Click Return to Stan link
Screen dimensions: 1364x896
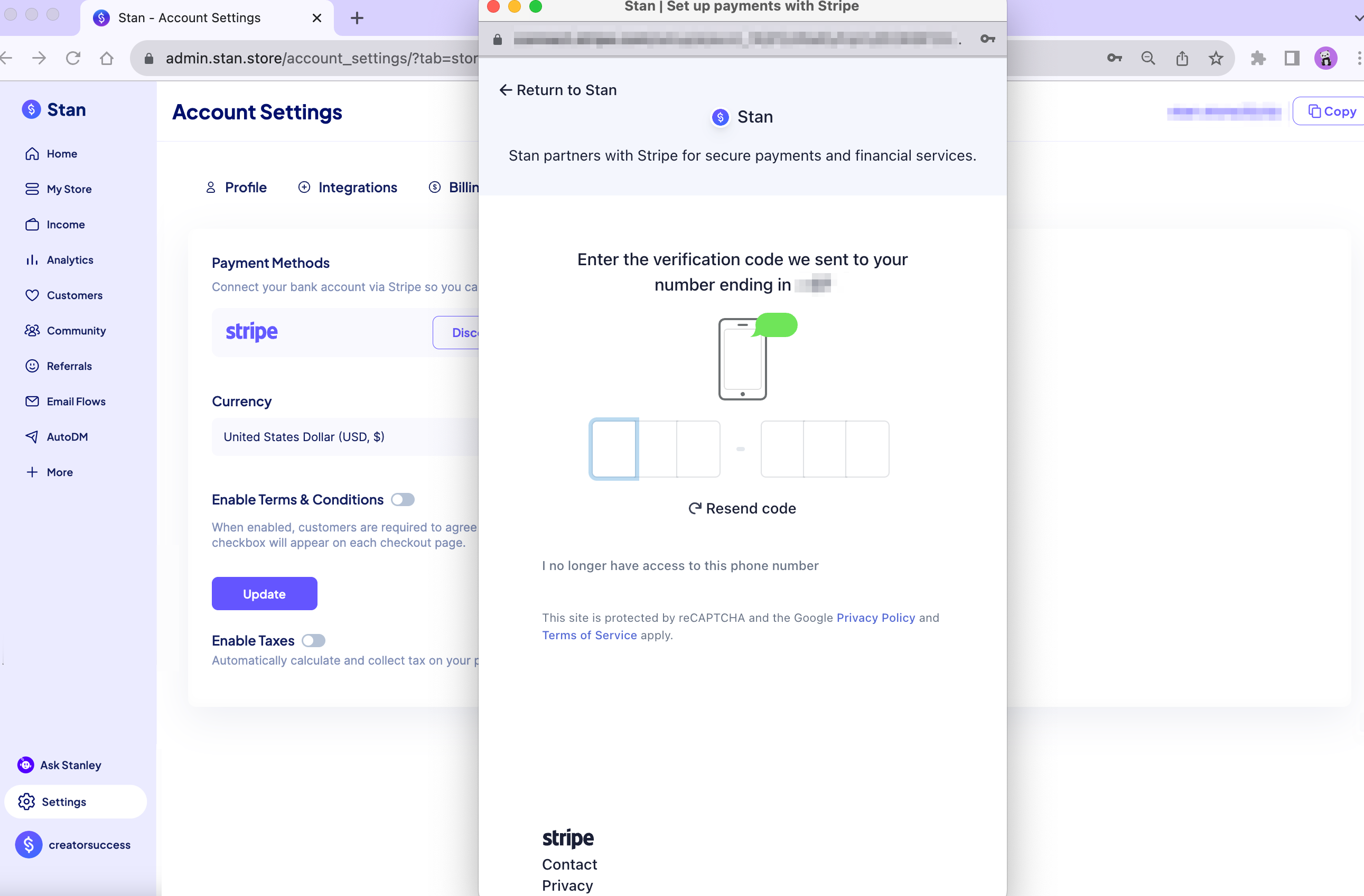click(x=558, y=90)
